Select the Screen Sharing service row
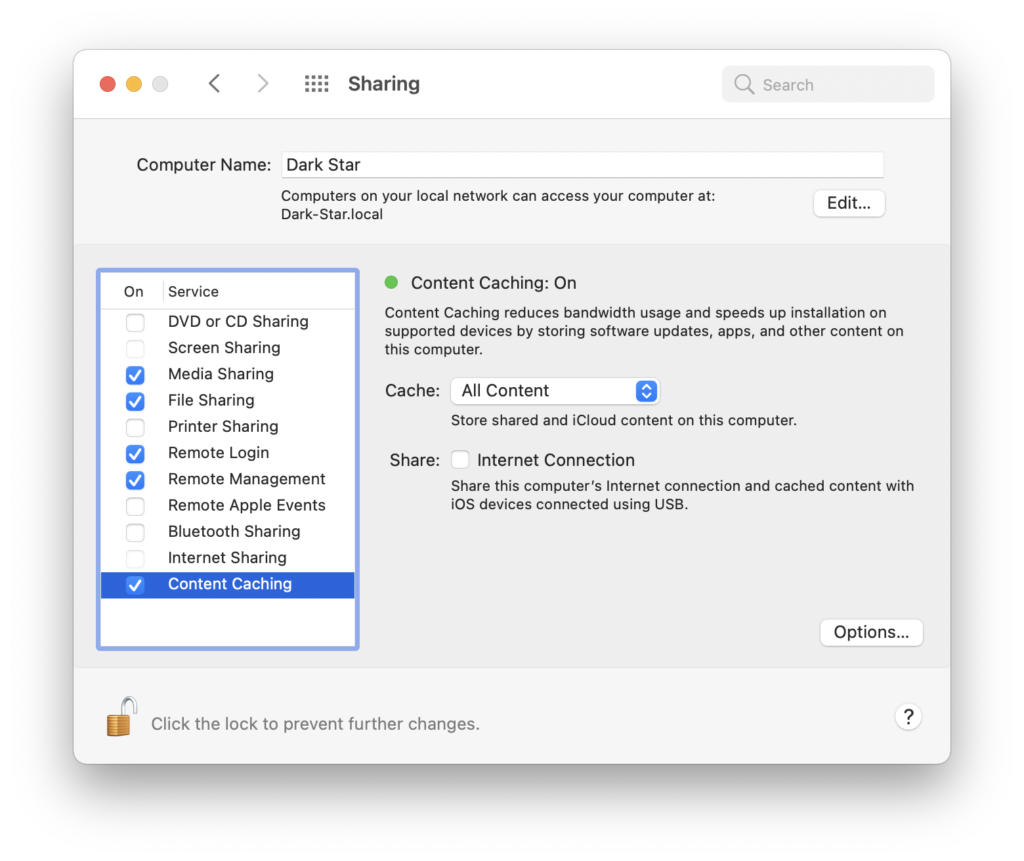The height and width of the screenshot is (861, 1024). coord(227,348)
